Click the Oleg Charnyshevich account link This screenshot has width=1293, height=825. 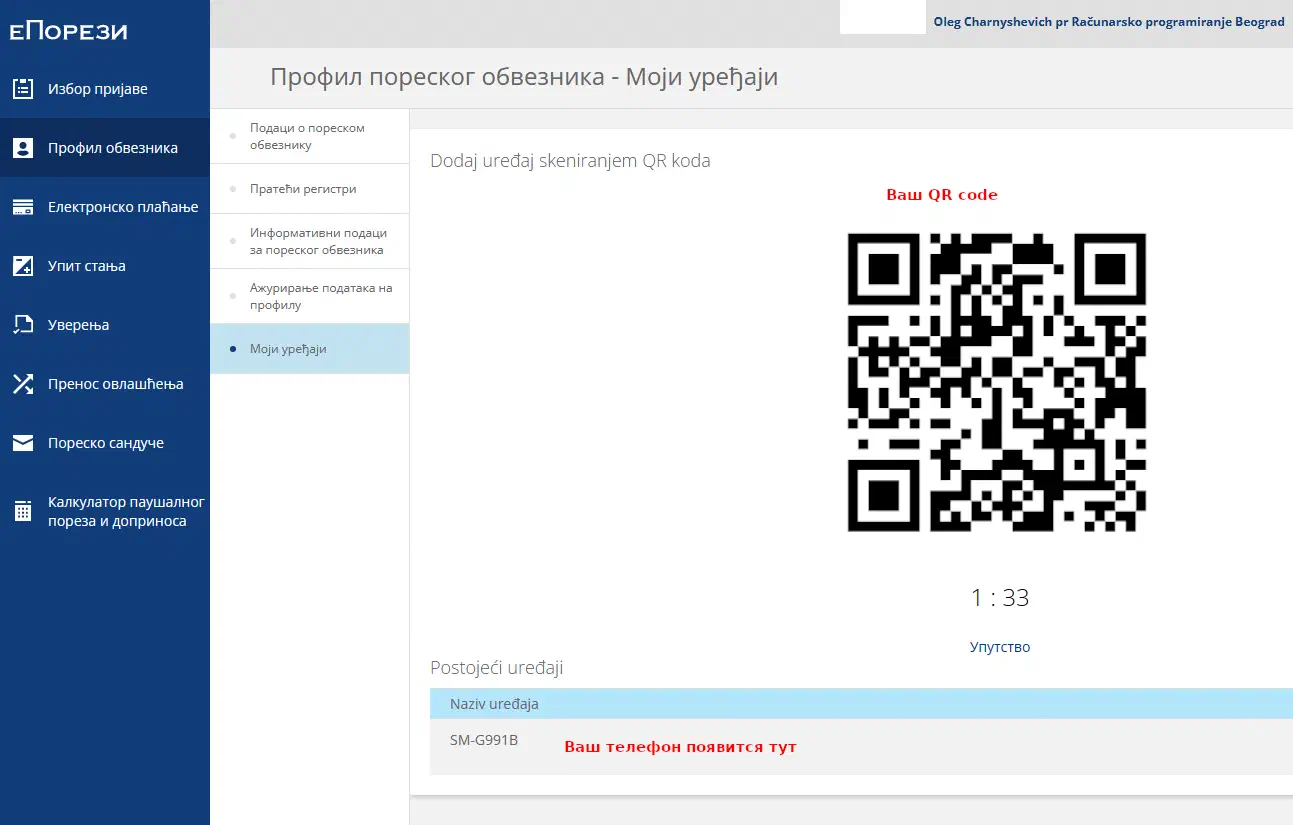(1110, 20)
